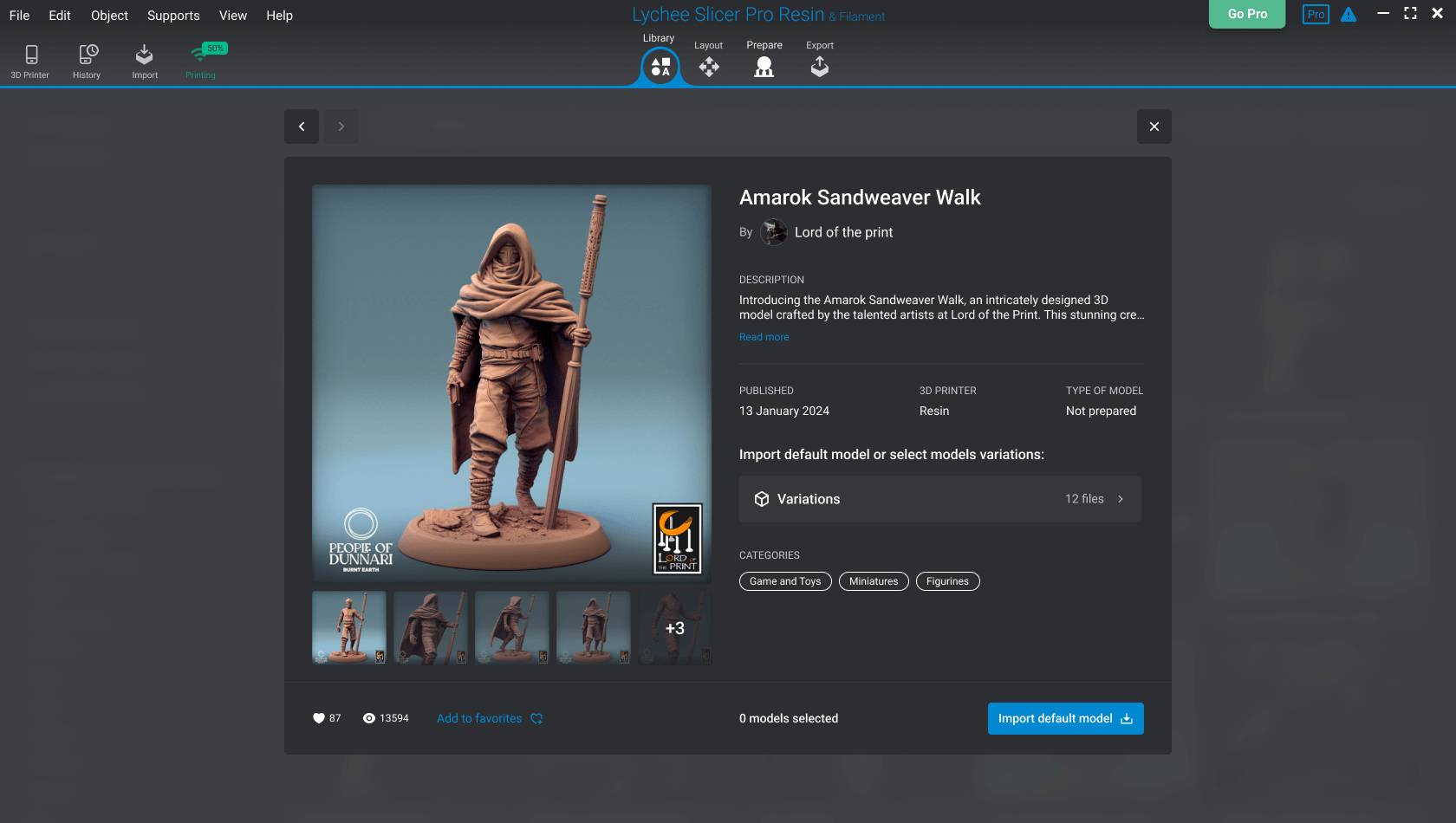
Task: Select the second cloaked figure thumbnail
Action: click(431, 628)
